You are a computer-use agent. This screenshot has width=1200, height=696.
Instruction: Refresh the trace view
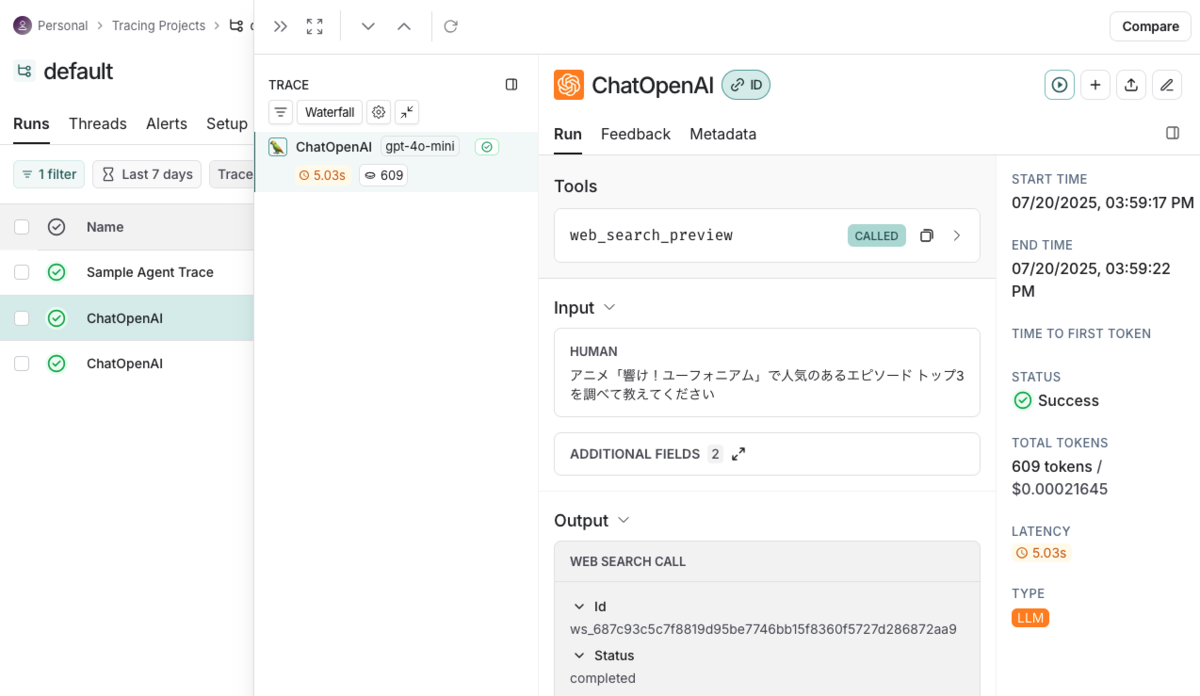pos(451,27)
